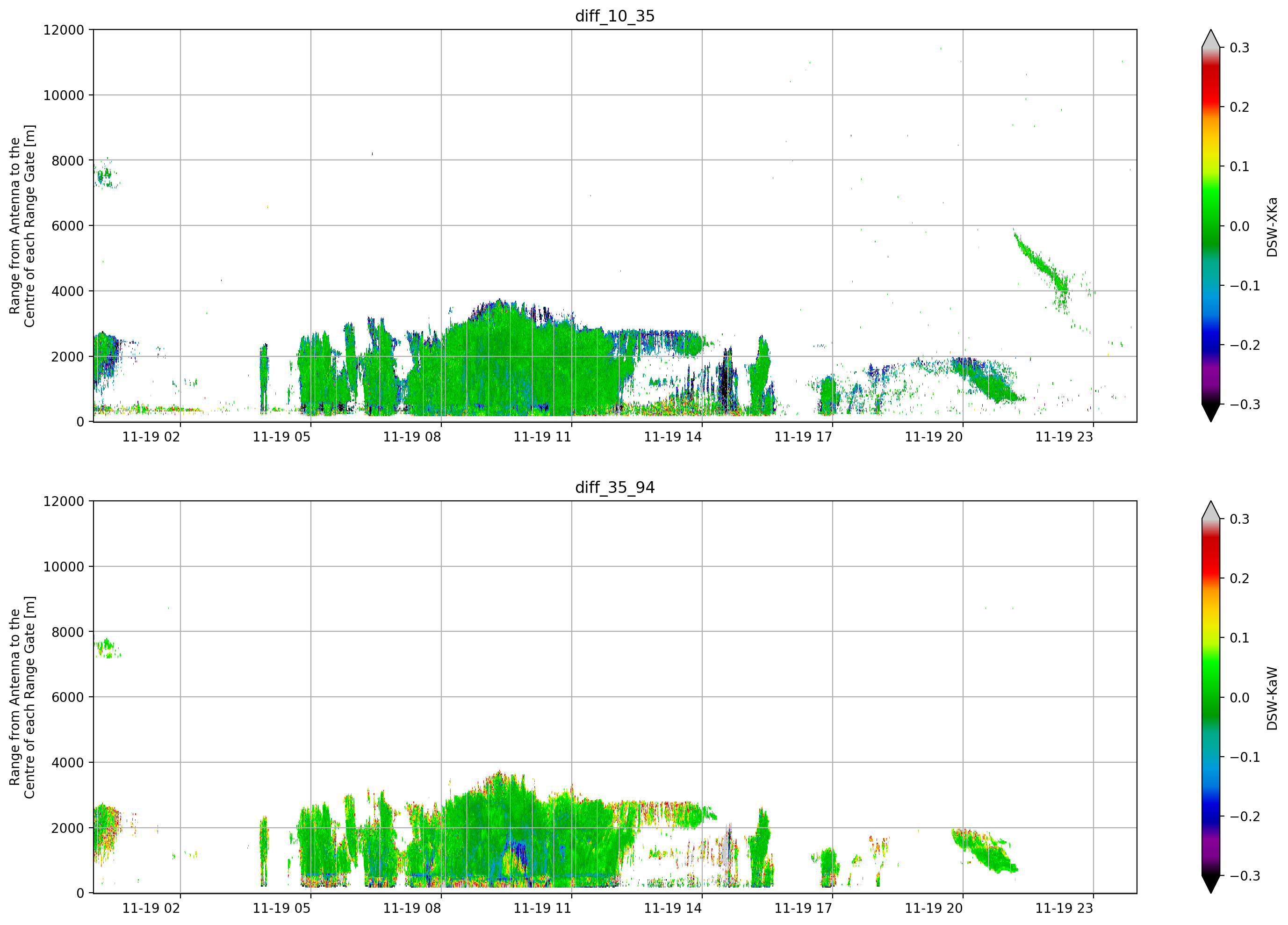Click the −0.2 tick on DSW-XKa colorbar

[x=1245, y=345]
